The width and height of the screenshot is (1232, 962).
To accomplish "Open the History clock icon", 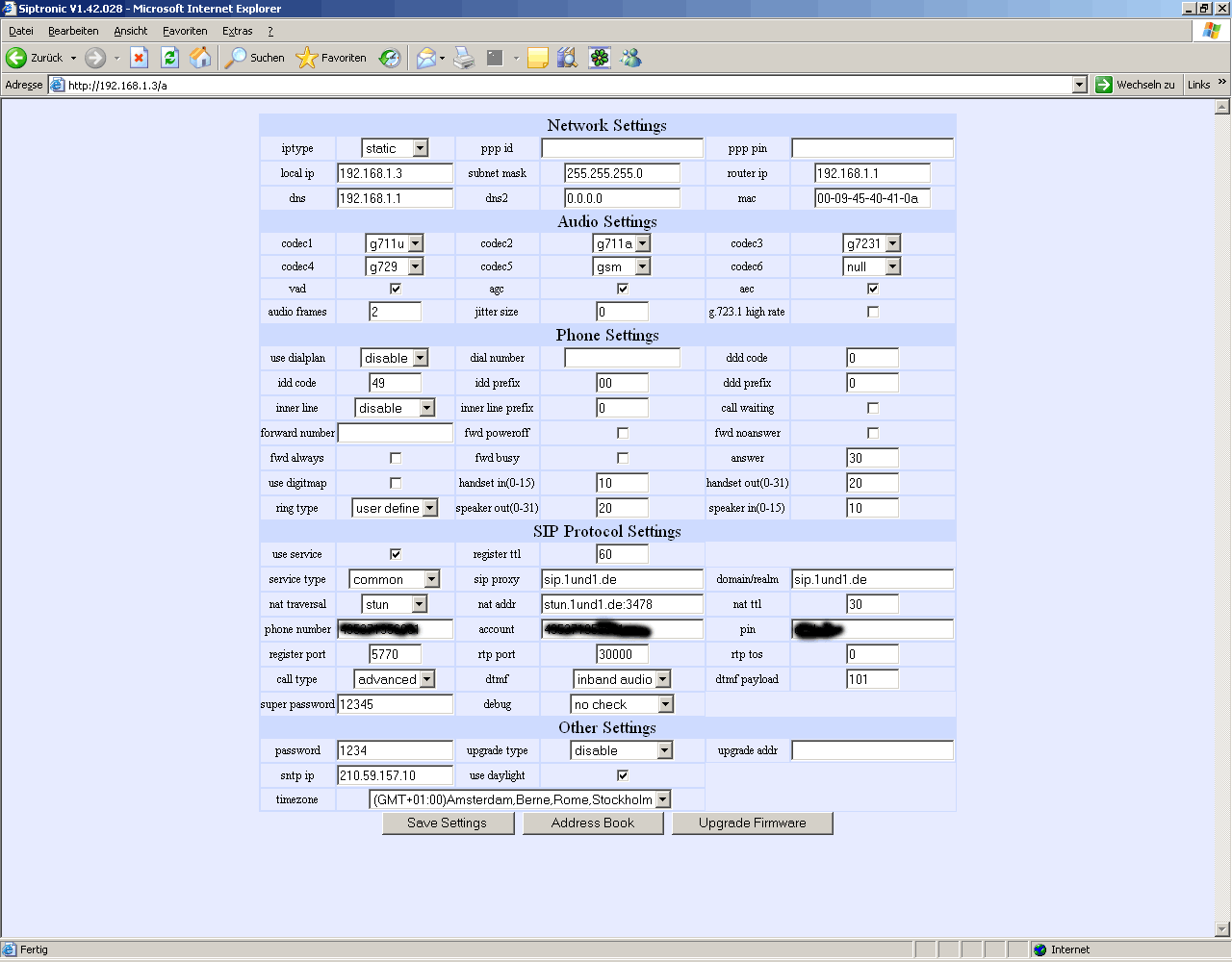I will 390,58.
